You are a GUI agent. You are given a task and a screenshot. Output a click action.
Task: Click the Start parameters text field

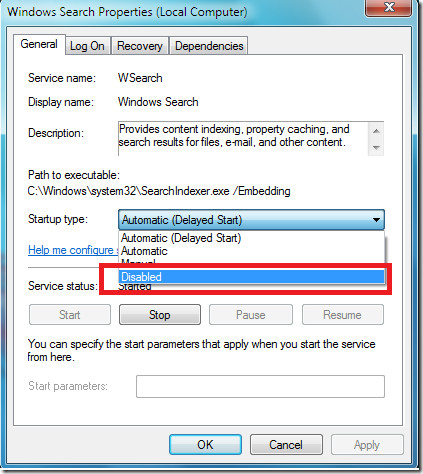click(x=260, y=387)
